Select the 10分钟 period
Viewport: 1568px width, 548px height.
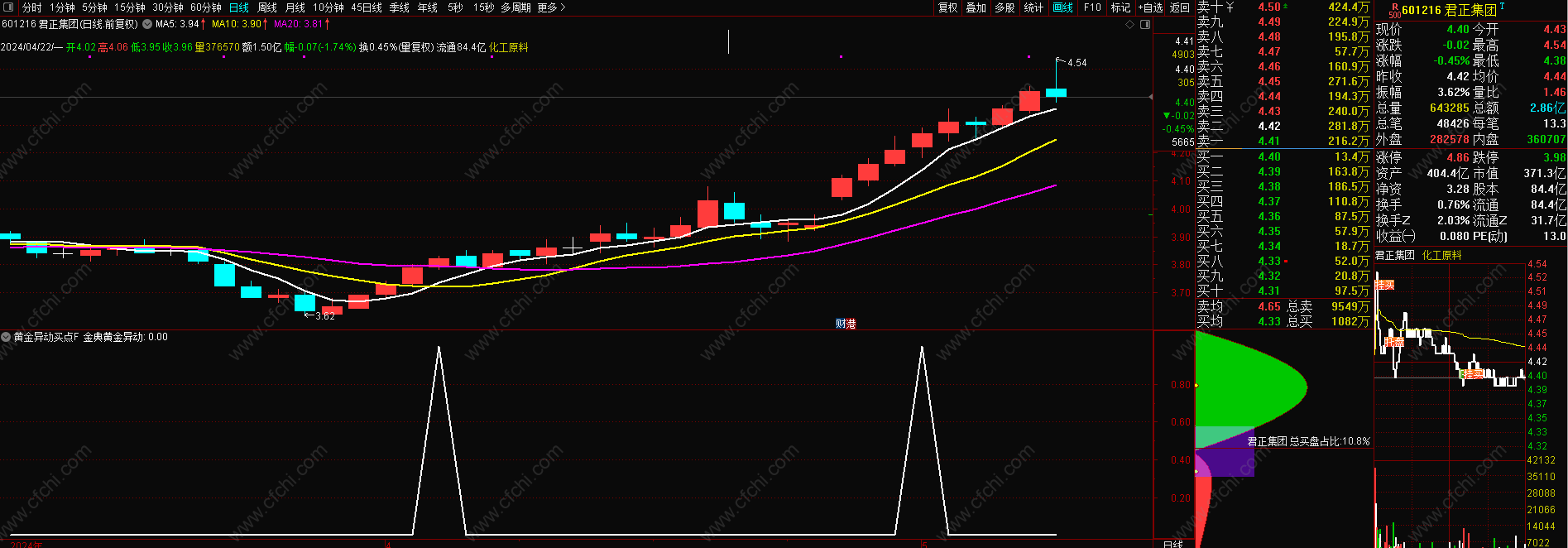coord(328,7)
